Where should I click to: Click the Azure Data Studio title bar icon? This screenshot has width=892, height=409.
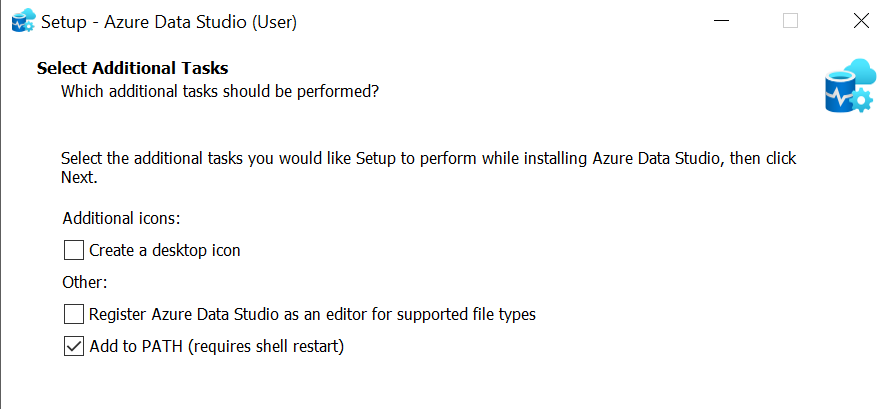coord(22,20)
